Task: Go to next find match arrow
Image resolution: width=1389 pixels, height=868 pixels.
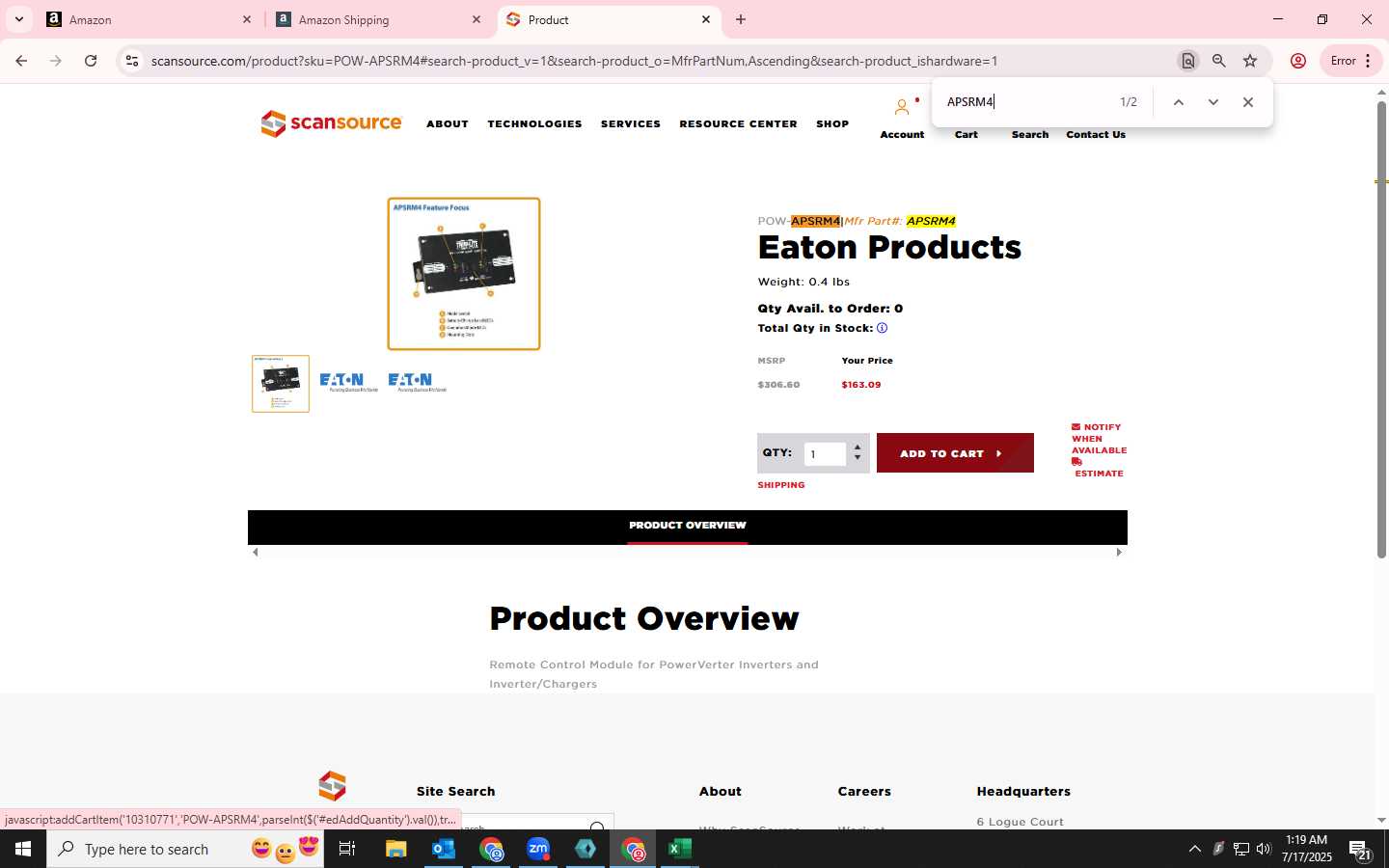Action: click(x=1212, y=102)
